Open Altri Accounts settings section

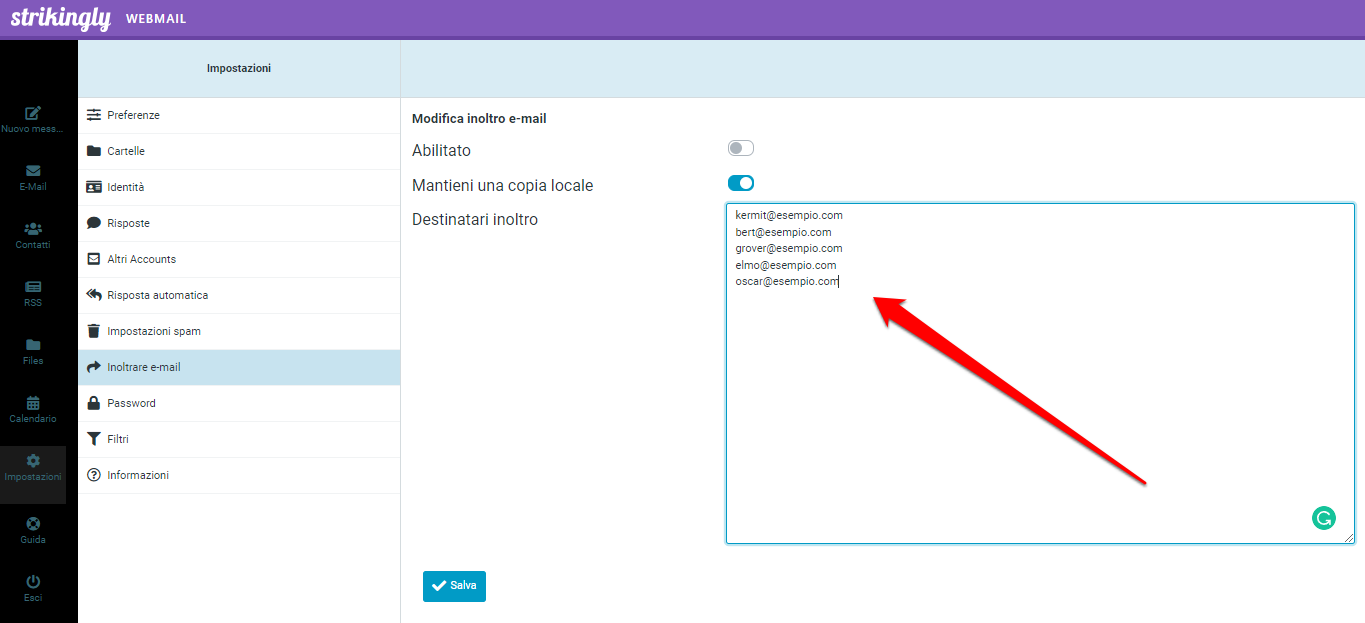pyautogui.click(x=239, y=259)
